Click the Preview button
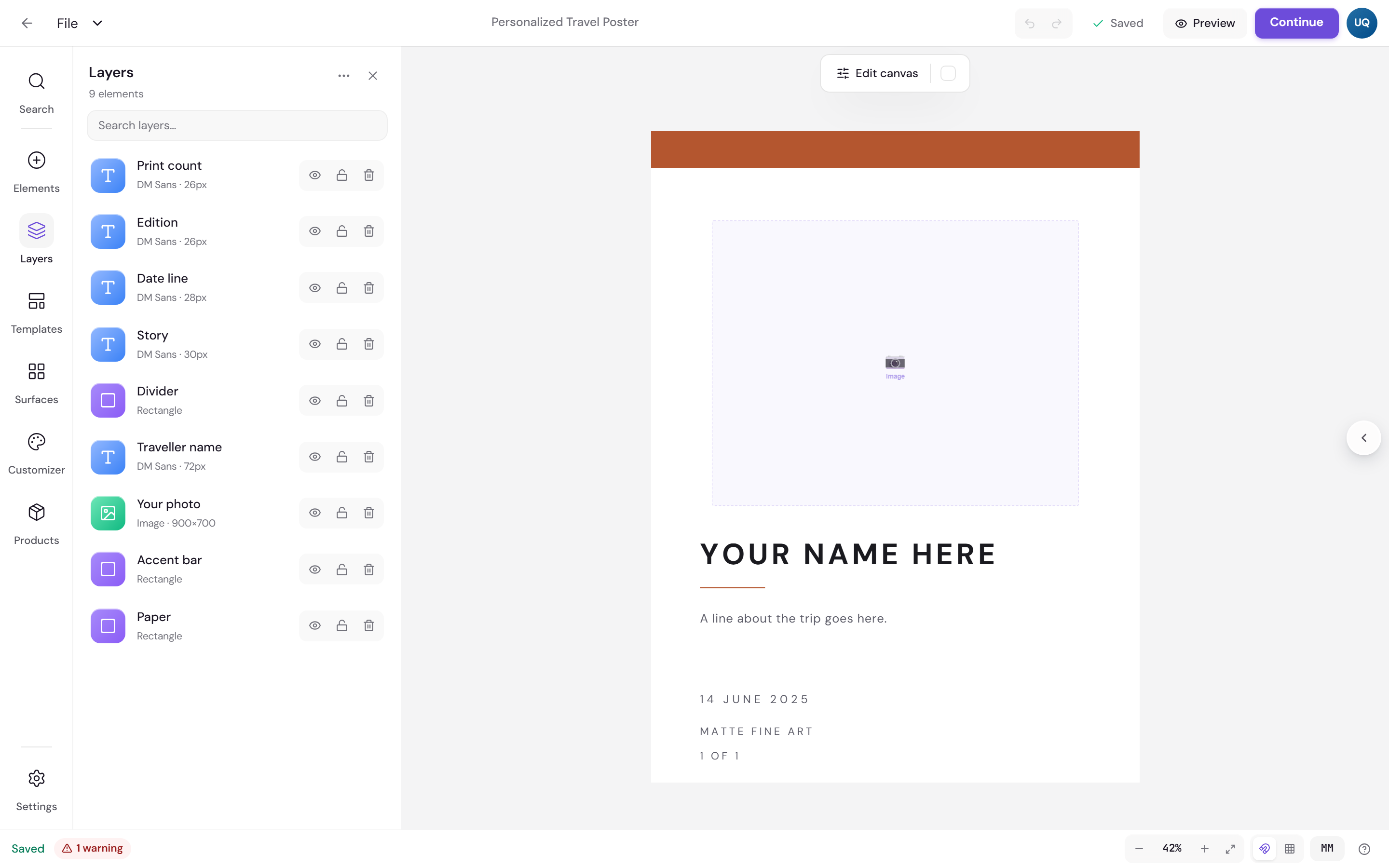This screenshot has height=868, width=1389. coord(1205,24)
